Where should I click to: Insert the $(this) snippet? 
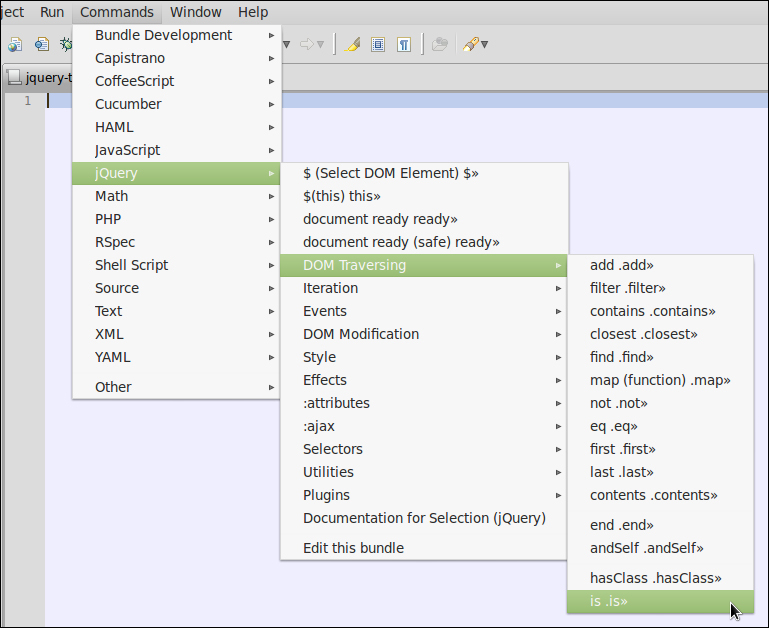tap(424, 196)
